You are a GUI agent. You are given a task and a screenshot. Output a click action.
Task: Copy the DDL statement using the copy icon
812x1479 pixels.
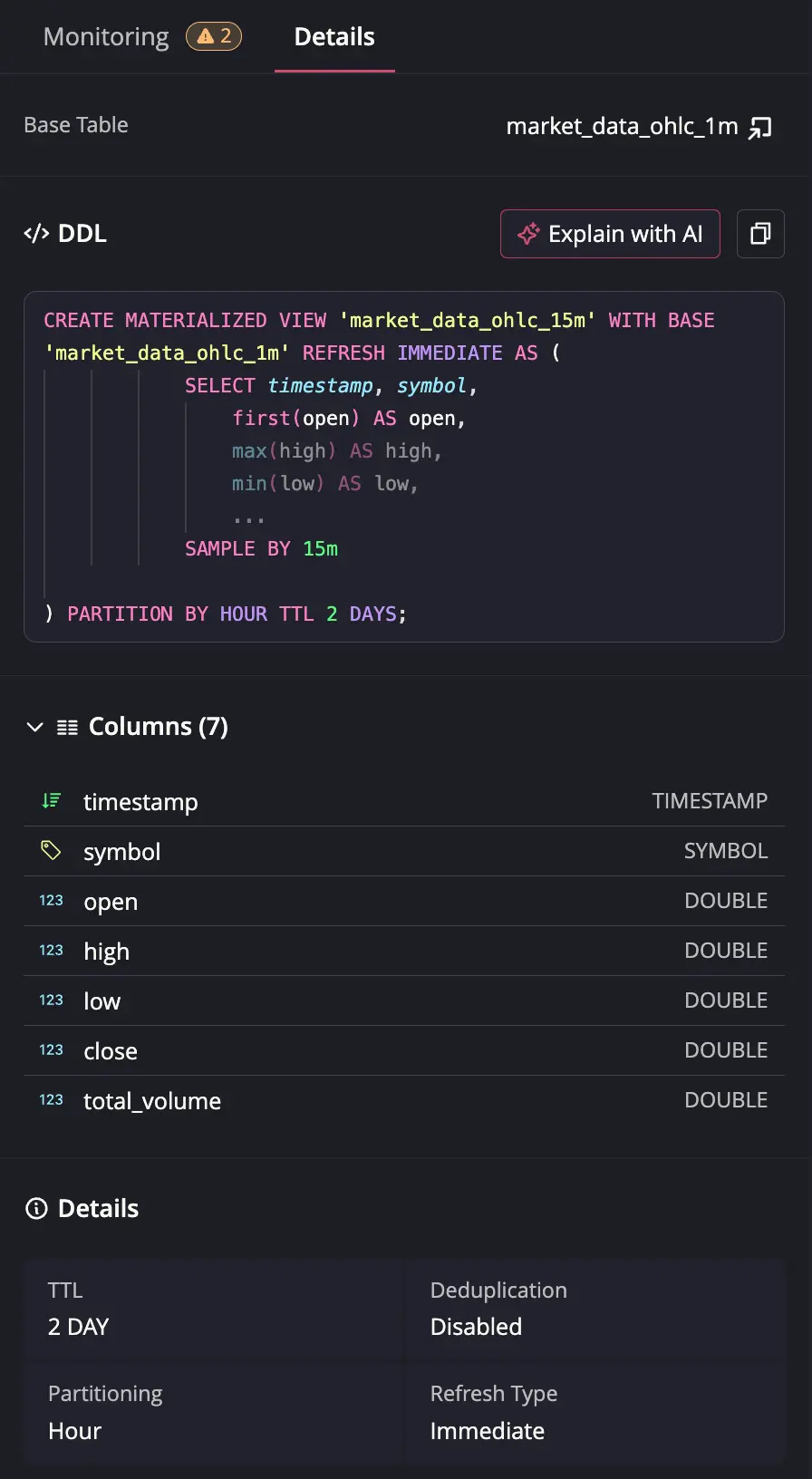(760, 234)
